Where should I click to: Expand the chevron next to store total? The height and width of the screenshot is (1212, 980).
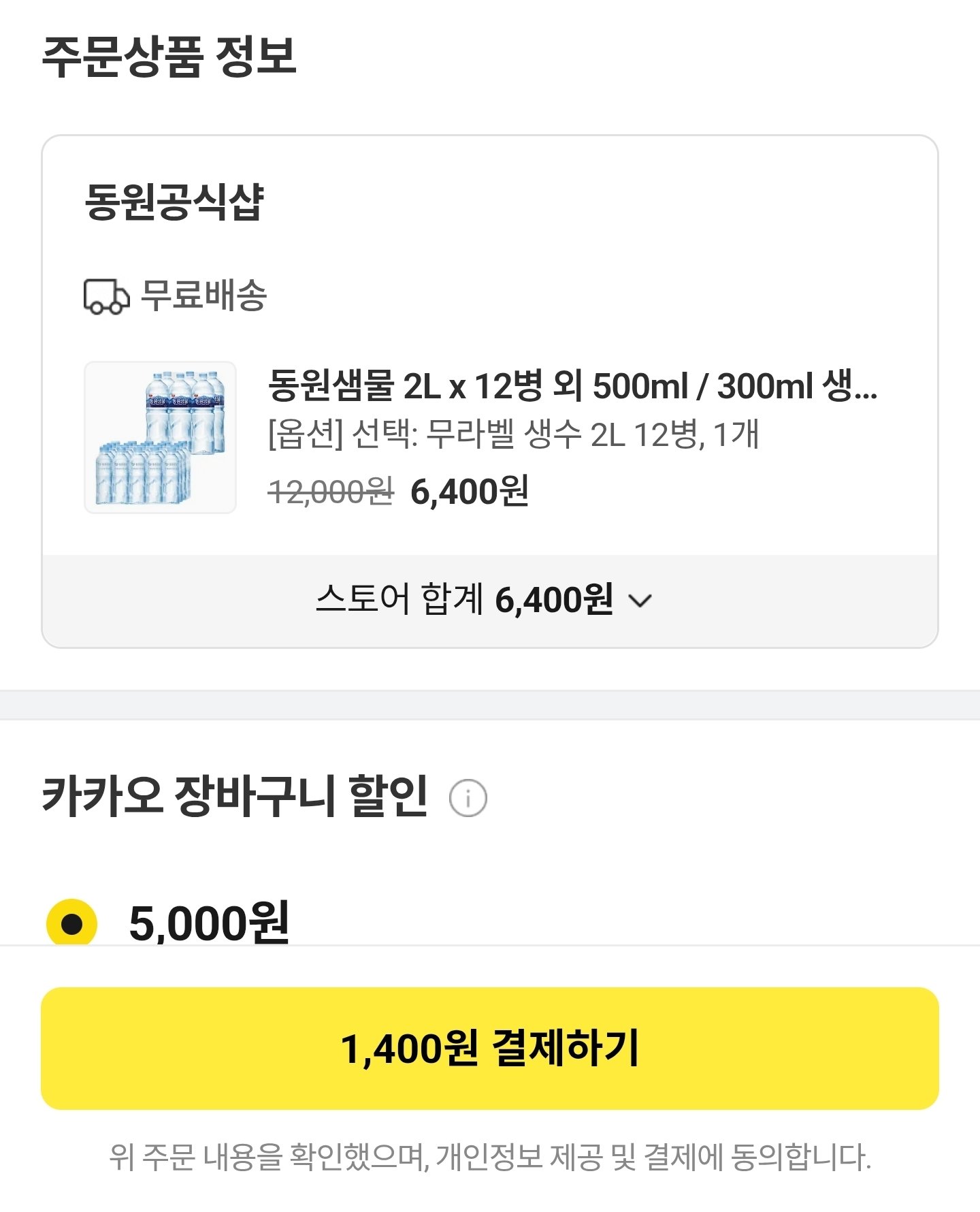[x=640, y=601]
